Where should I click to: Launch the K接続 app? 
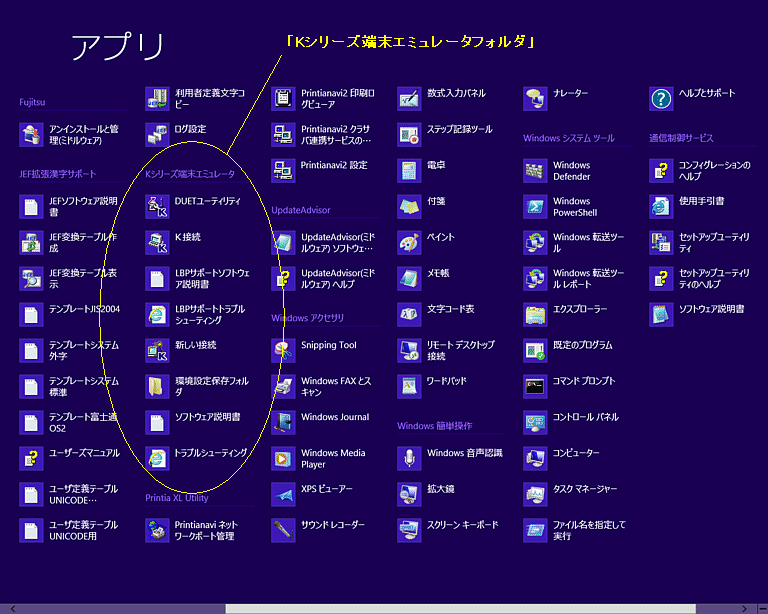(x=157, y=242)
